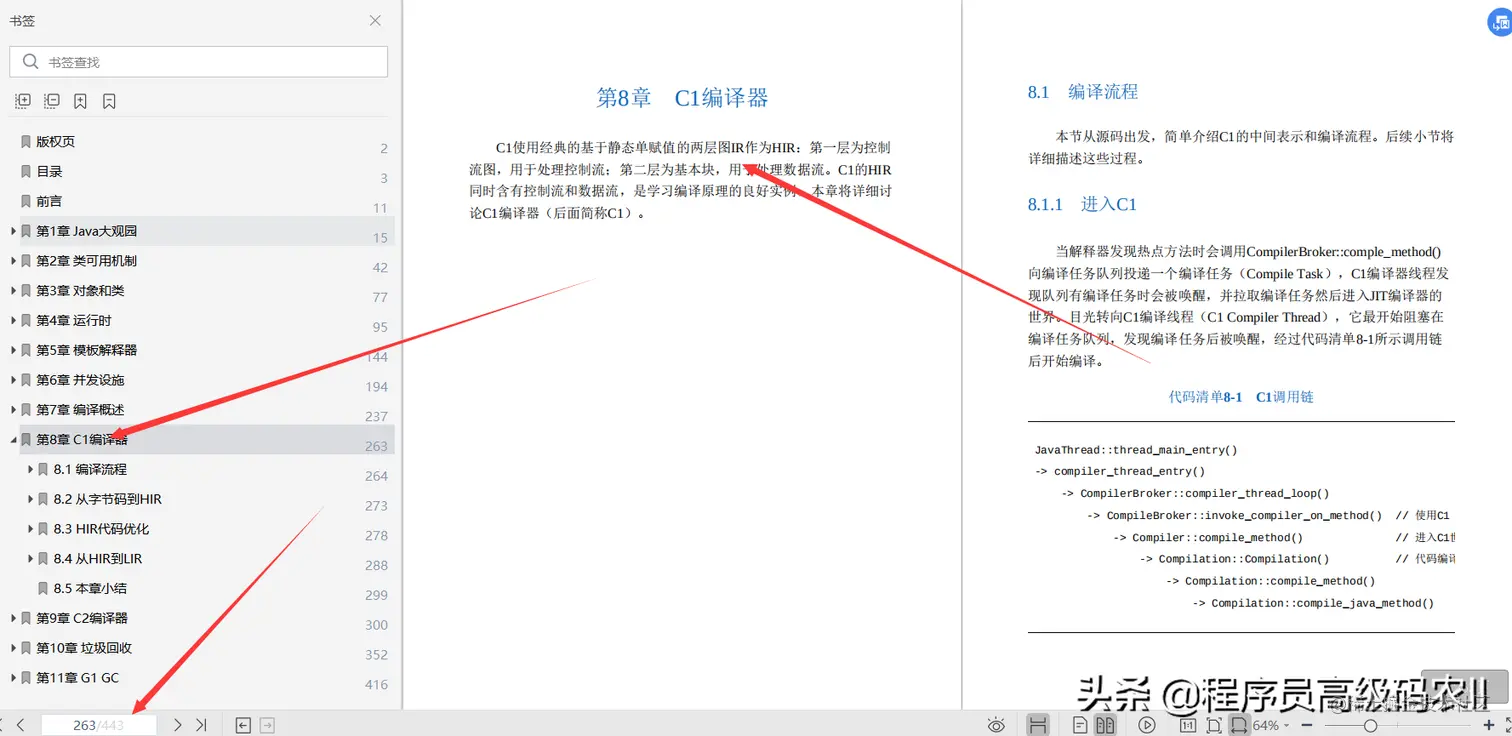Select single page view mode
This screenshot has width=1512, height=736.
[x=1080, y=725]
